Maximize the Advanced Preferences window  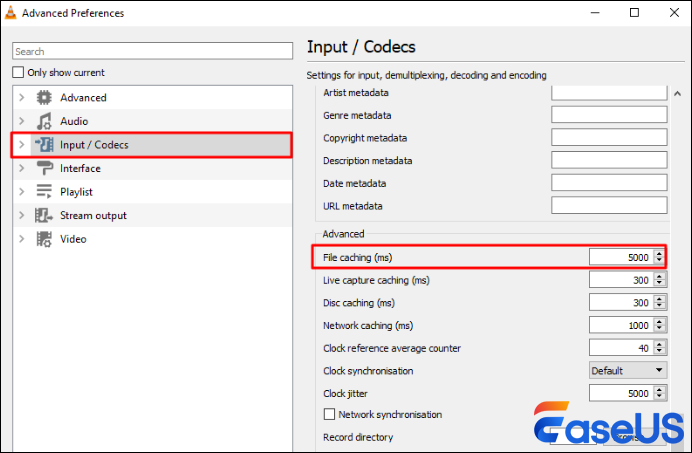click(635, 13)
